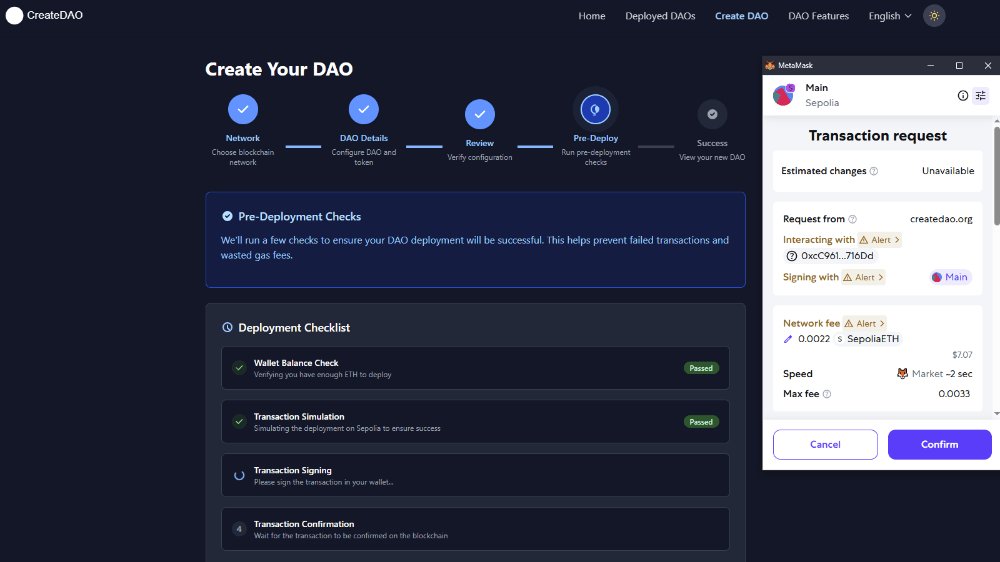This screenshot has width=1000, height=562.
Task: Click the MetaMask title bar fox icon
Action: tap(770, 65)
